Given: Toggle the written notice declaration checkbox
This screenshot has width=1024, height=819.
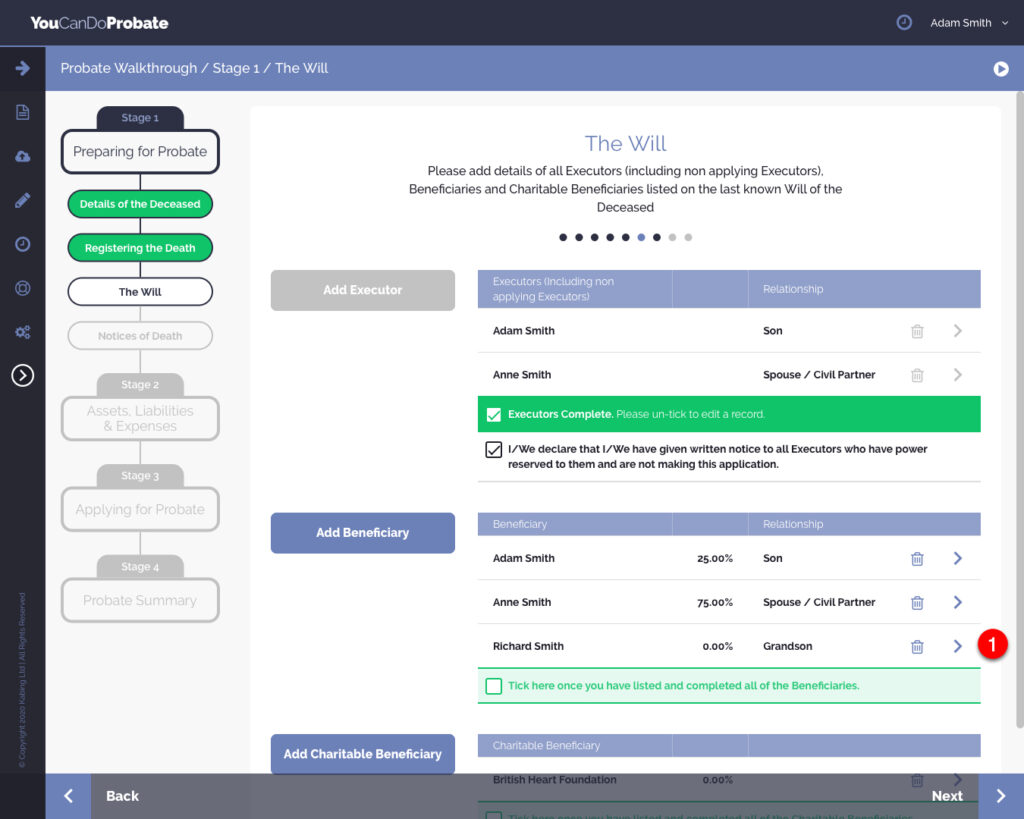Looking at the screenshot, I should 494,450.
